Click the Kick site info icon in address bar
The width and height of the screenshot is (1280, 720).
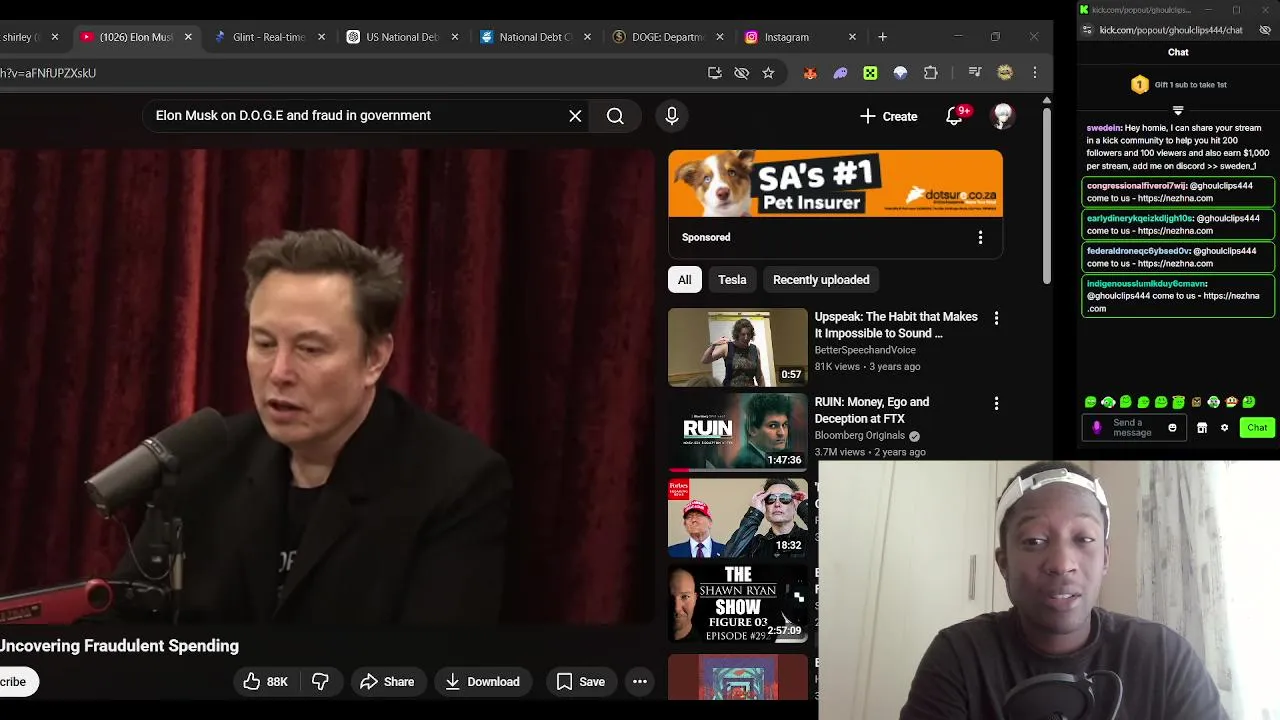(x=1087, y=30)
